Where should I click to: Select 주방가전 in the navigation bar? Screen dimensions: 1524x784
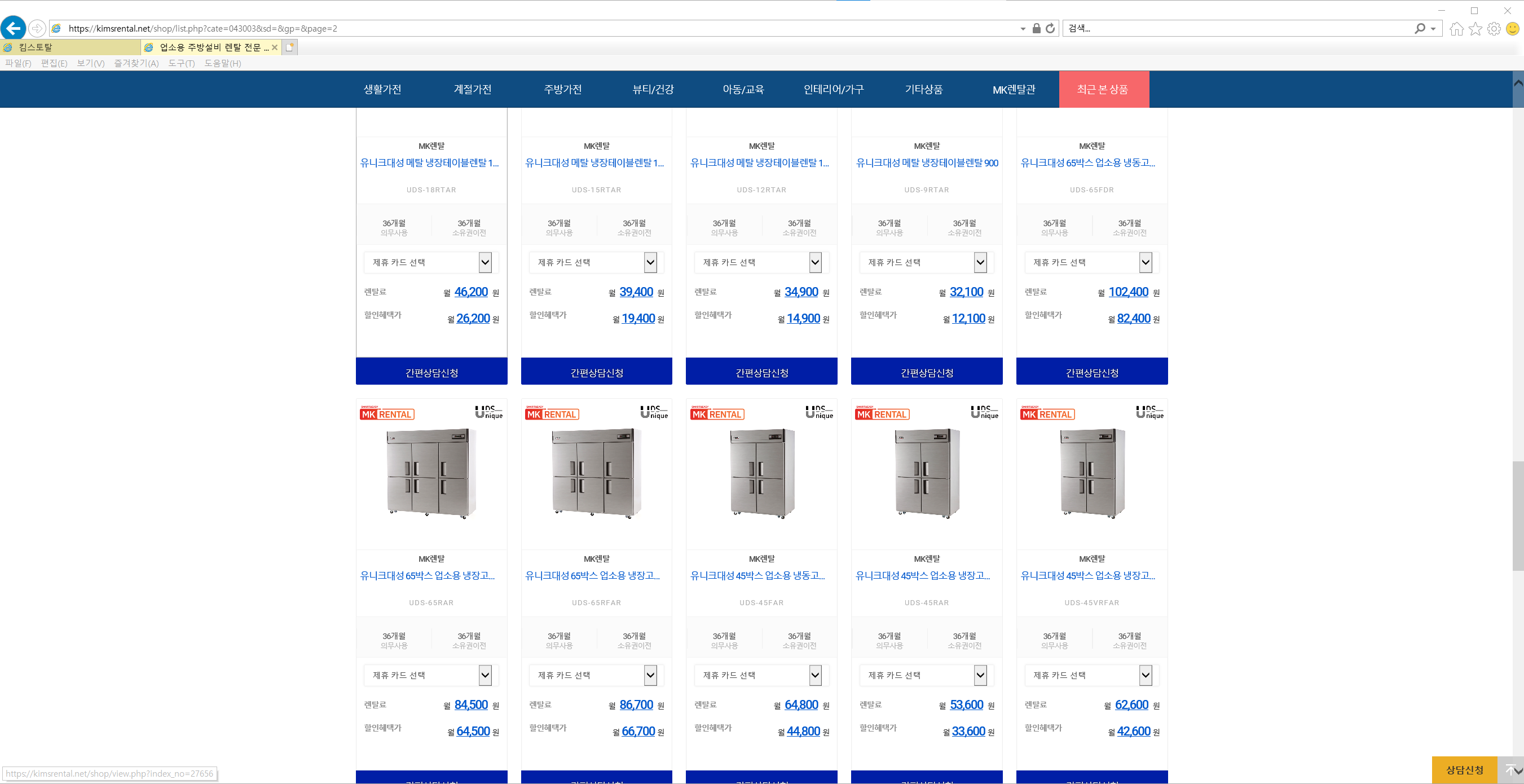tap(563, 89)
